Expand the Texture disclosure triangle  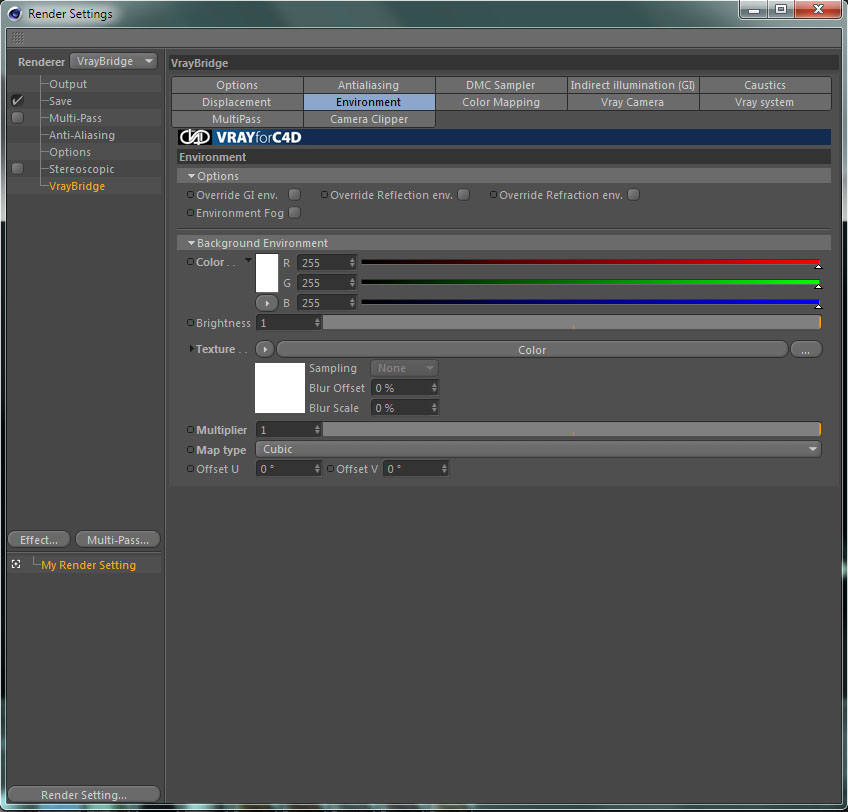(x=191, y=349)
